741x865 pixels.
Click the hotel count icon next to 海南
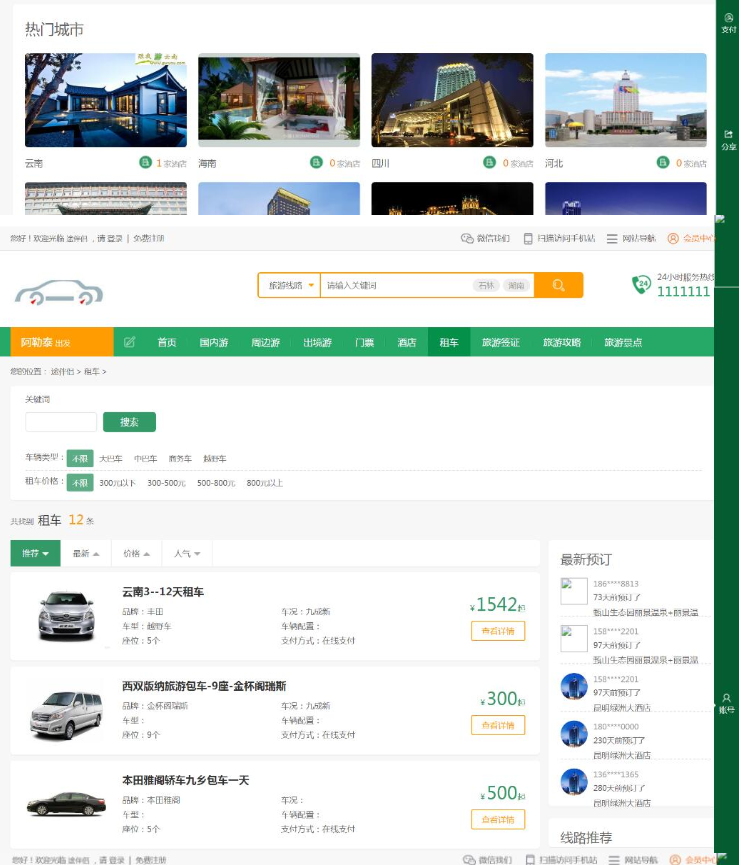(316, 162)
